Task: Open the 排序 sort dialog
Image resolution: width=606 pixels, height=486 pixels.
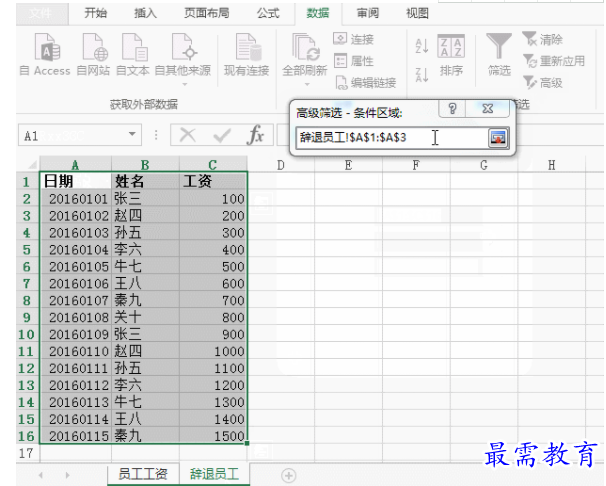Action: pyautogui.click(x=451, y=55)
